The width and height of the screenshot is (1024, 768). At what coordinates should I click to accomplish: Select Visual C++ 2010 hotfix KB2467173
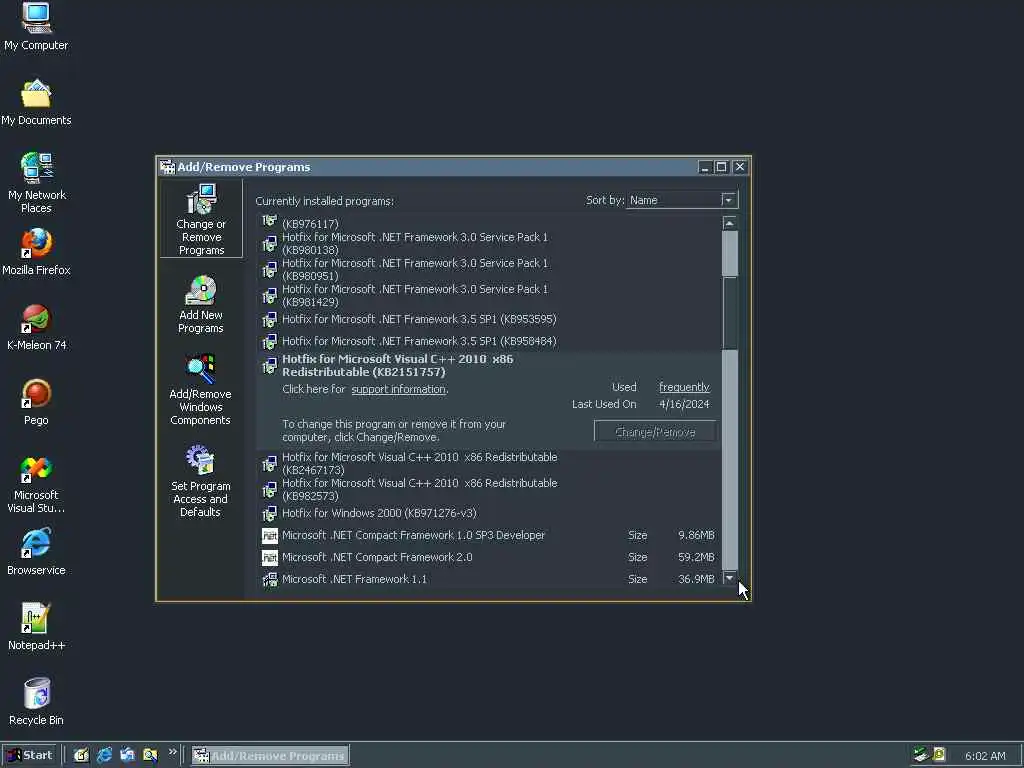487,464
